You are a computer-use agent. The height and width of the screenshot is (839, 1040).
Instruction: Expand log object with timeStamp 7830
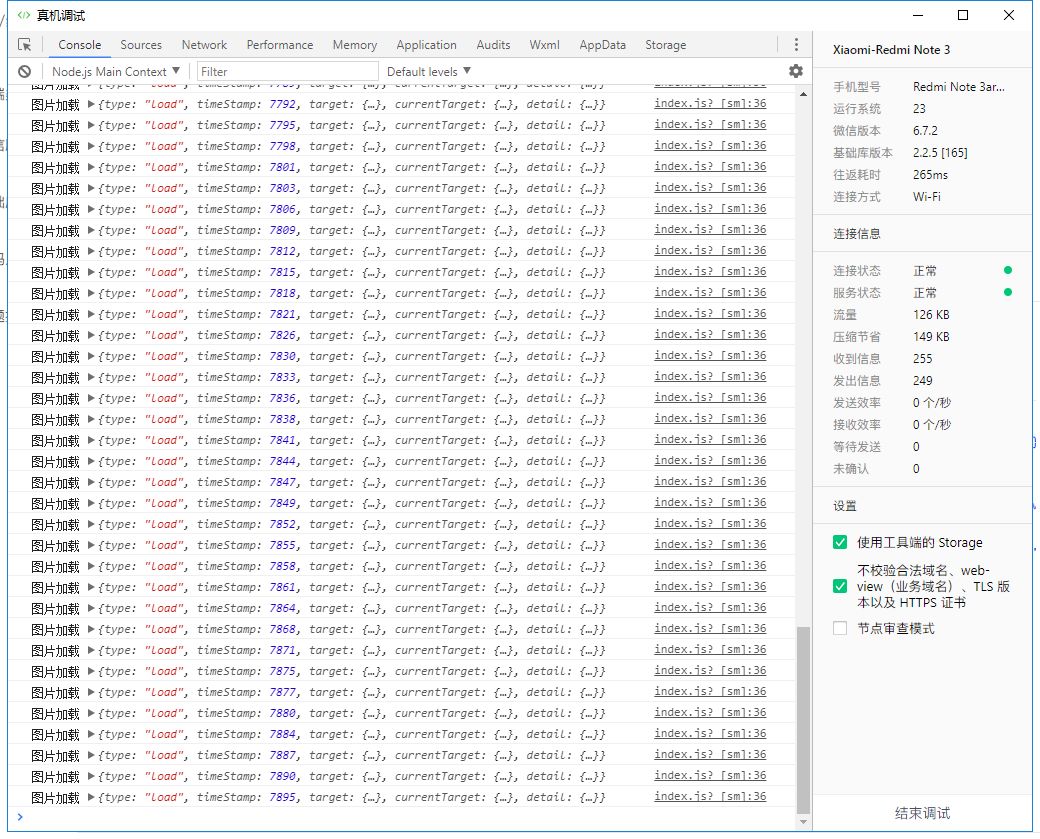(x=91, y=356)
